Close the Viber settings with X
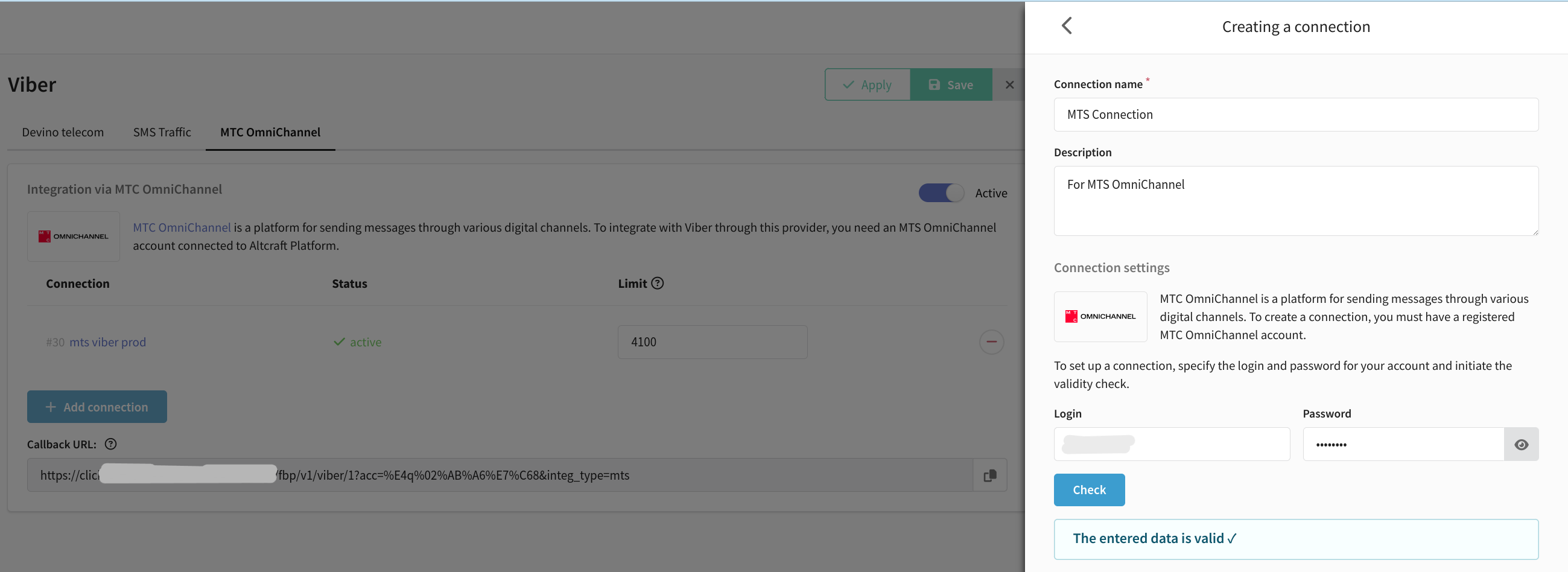The image size is (1568, 572). 1009,84
